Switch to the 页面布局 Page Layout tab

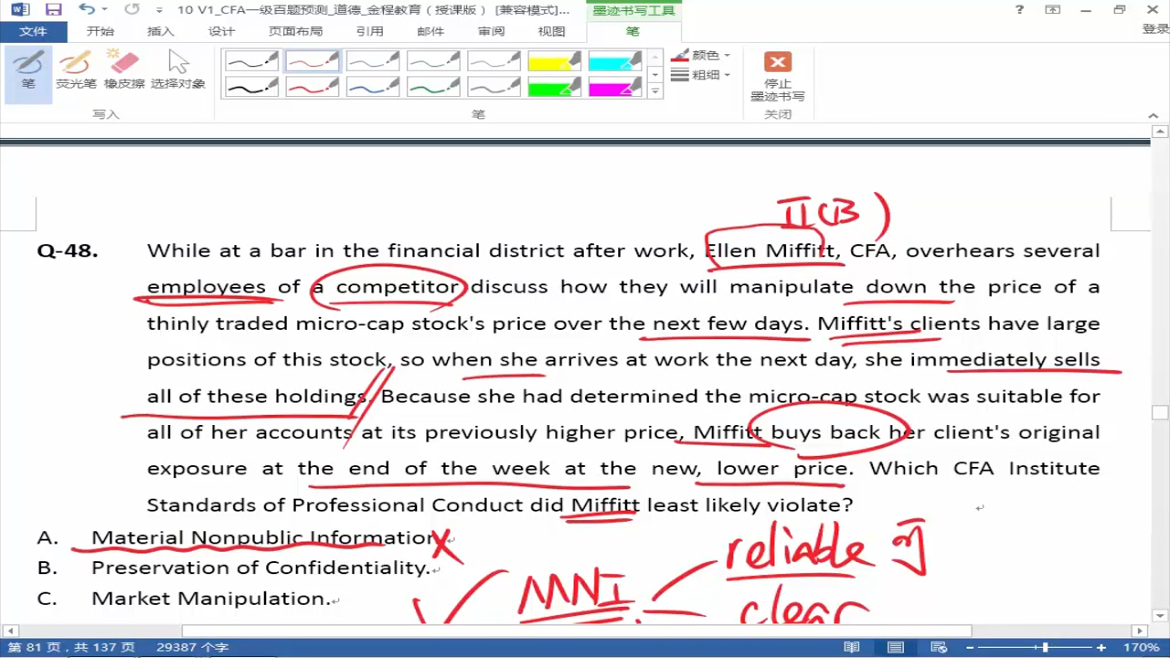point(295,31)
